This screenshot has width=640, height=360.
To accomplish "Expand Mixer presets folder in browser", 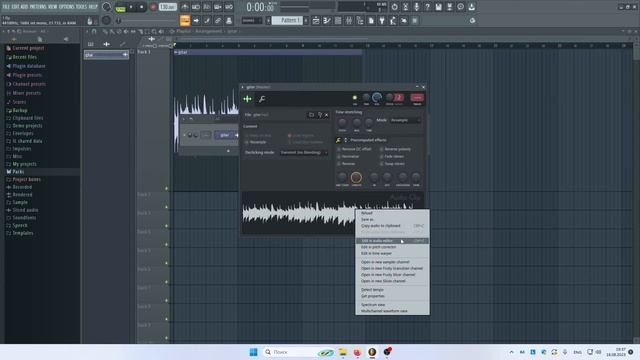I will (x=26, y=93).
